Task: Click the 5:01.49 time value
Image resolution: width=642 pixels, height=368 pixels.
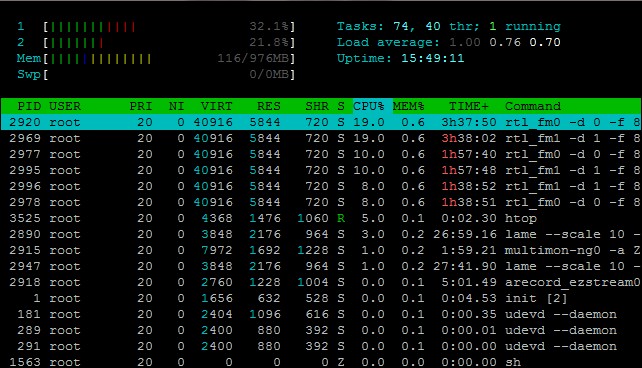Action: tap(469, 282)
